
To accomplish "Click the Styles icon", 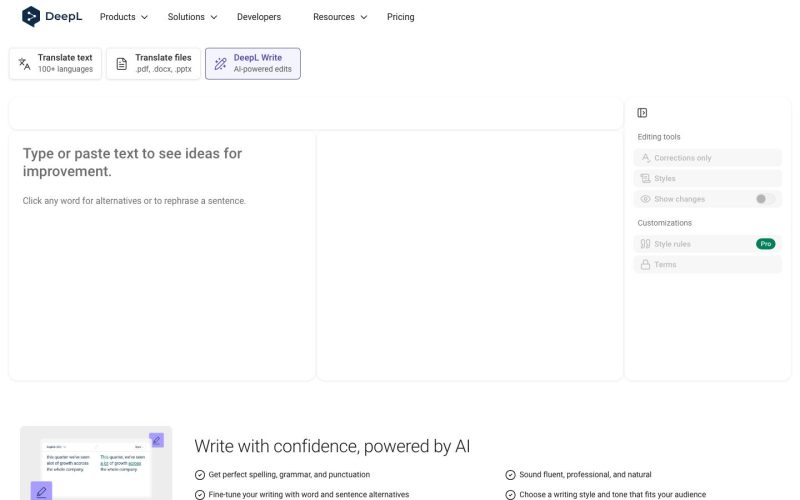I will 645,178.
